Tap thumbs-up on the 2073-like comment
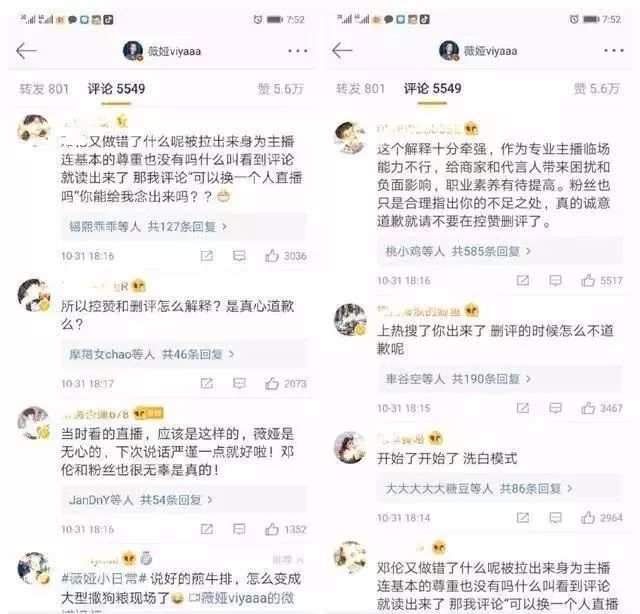Screen dimensions: 640x614 [x=272, y=383]
